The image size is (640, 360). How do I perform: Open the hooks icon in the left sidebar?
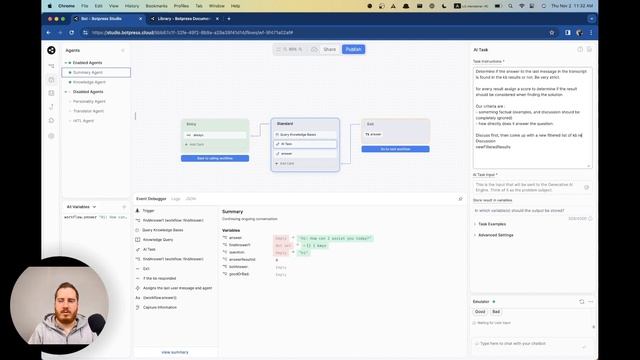coord(51,107)
